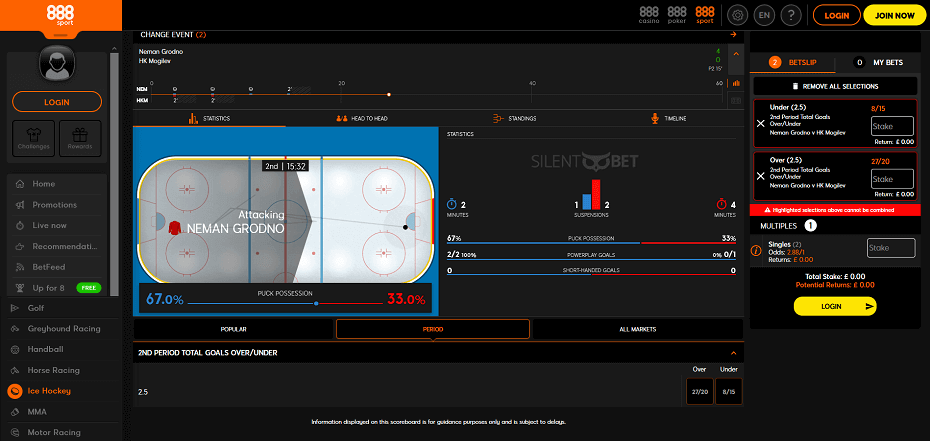Switch to the Statistics tab

[209, 119]
